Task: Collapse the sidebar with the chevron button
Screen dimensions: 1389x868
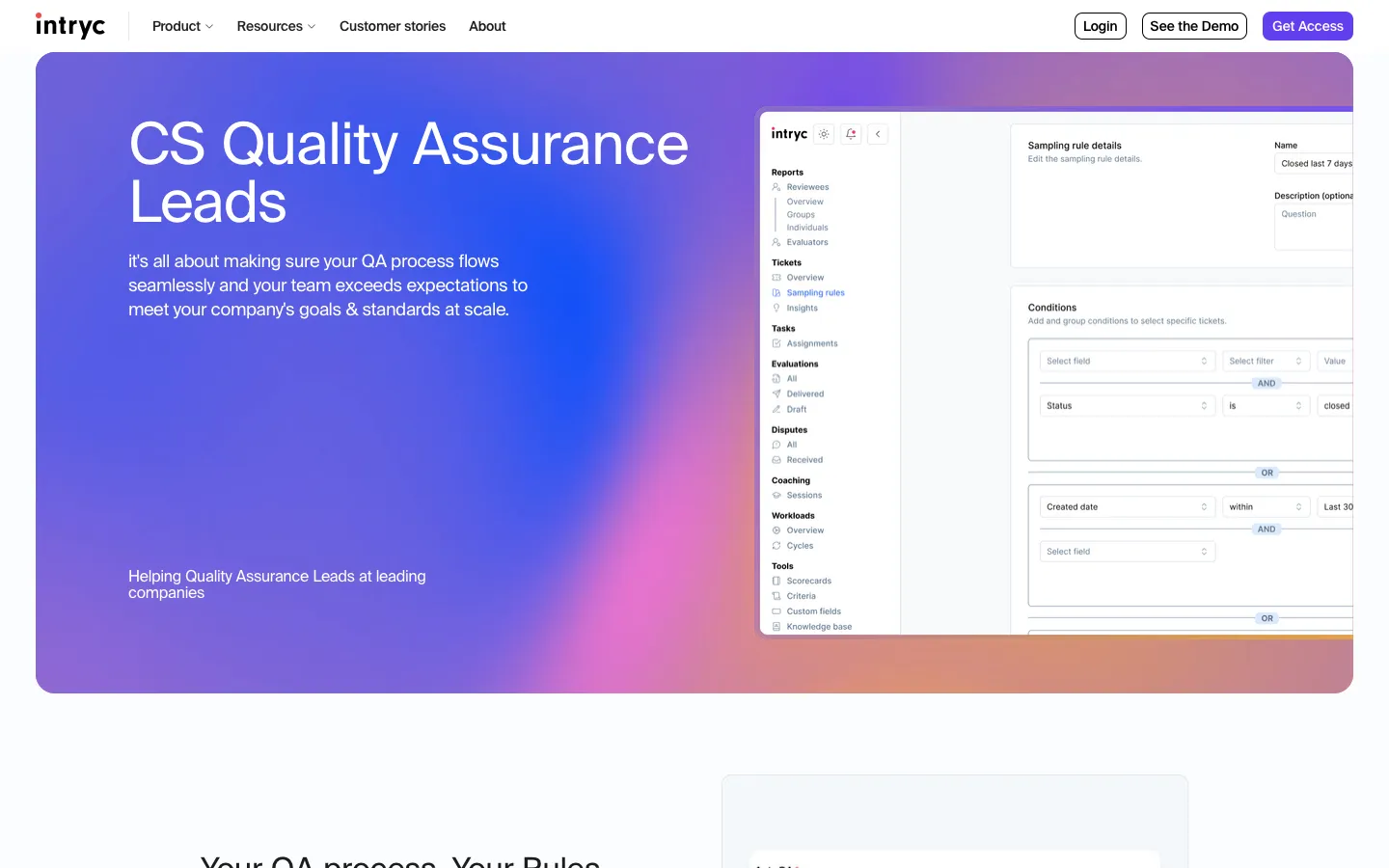Action: click(878, 134)
